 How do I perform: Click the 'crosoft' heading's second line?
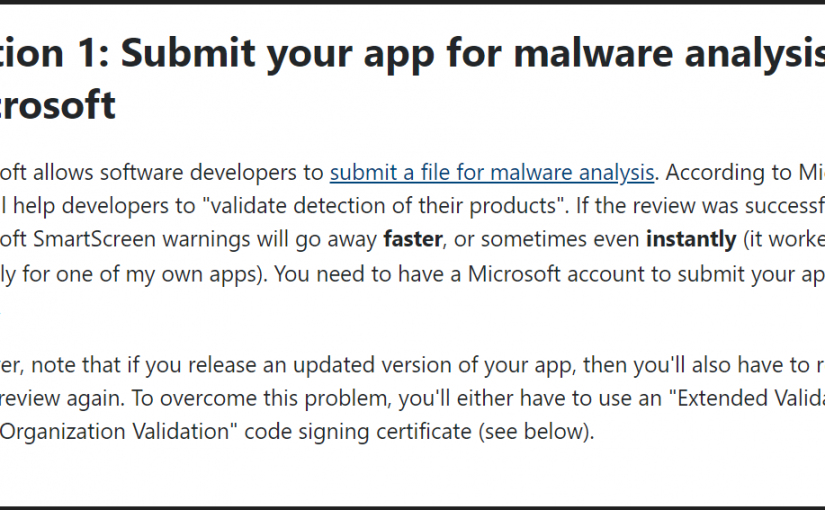click(57, 105)
